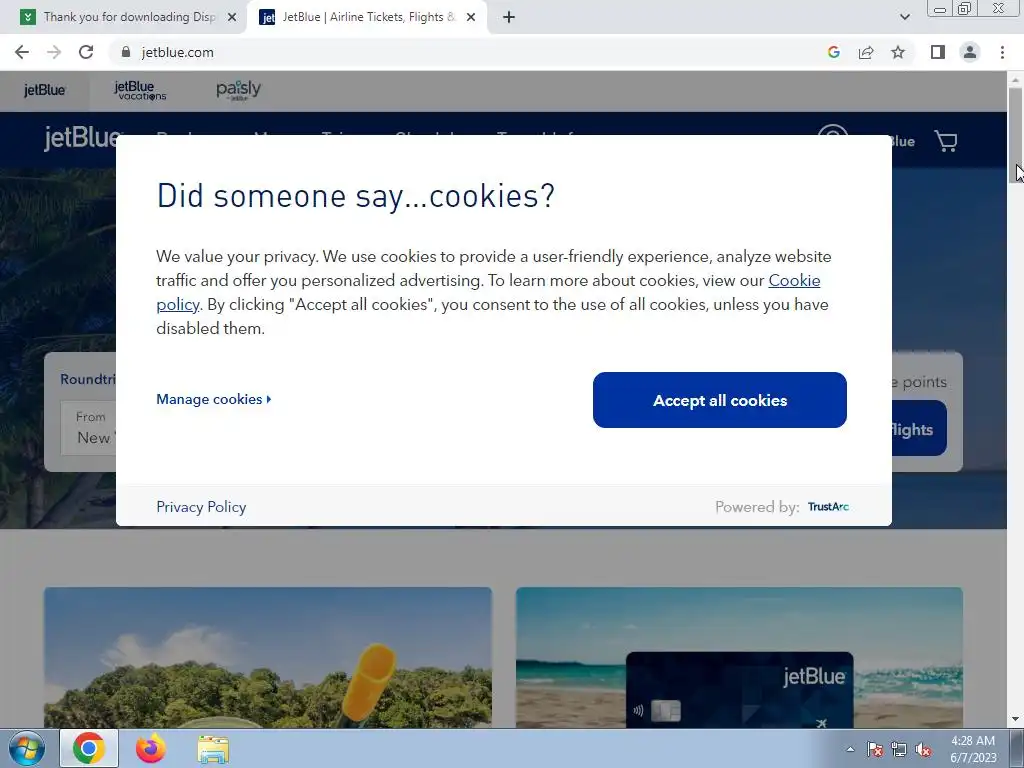The image size is (1024, 768).
Task: Expand Manage cookies options
Action: [214, 399]
